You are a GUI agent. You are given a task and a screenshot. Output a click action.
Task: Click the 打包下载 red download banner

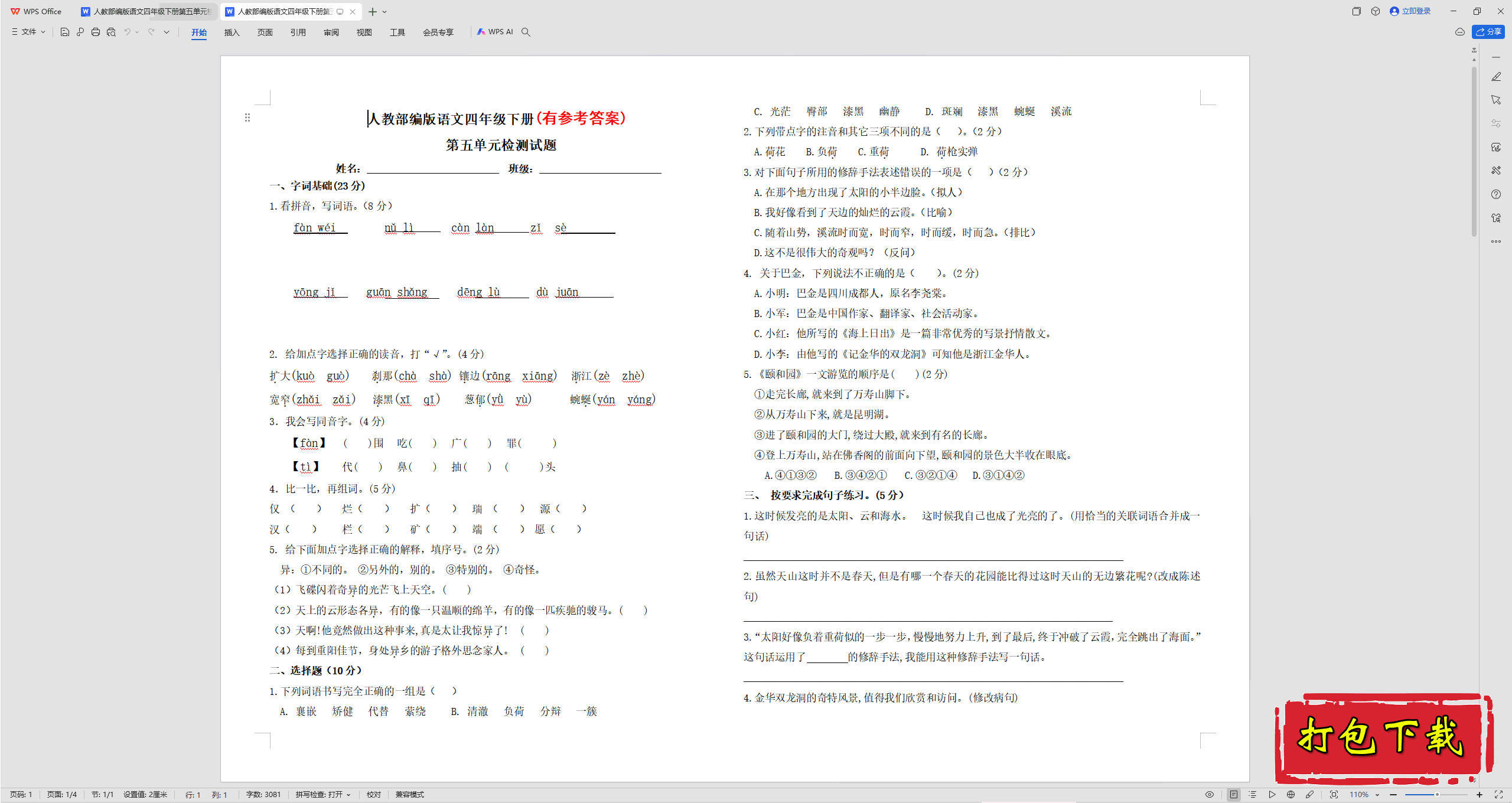pyautogui.click(x=1383, y=739)
